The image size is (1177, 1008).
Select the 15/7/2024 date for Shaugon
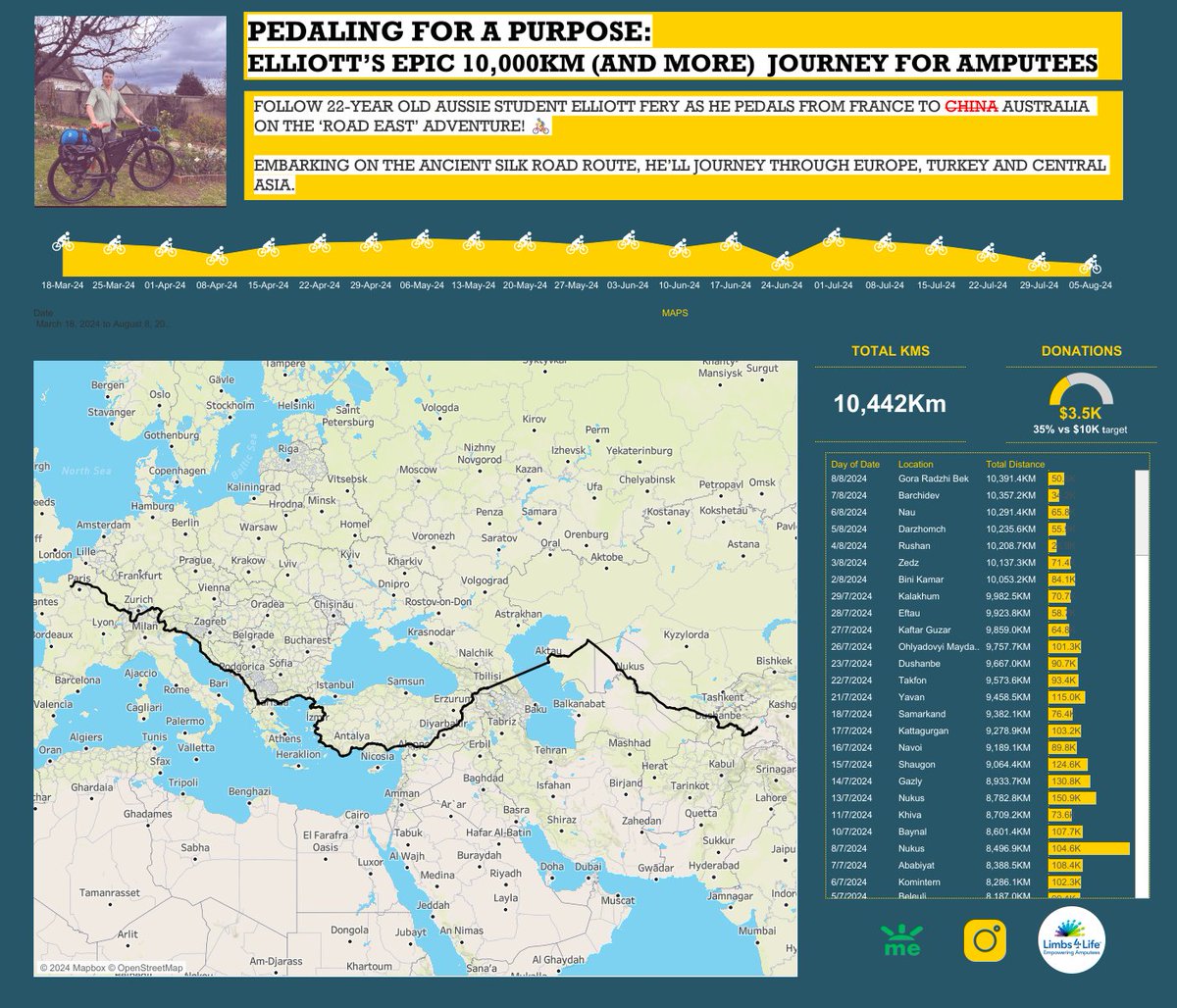849,764
